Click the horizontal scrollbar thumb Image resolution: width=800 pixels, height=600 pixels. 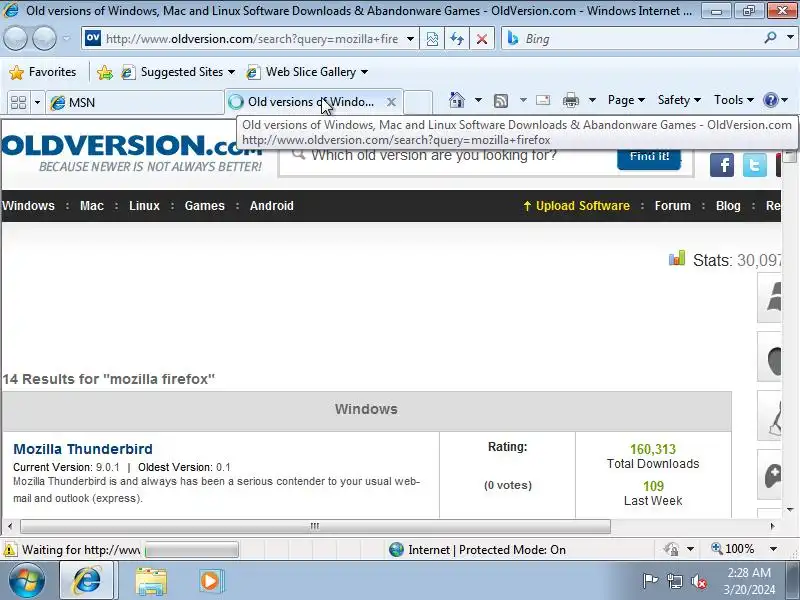point(315,526)
